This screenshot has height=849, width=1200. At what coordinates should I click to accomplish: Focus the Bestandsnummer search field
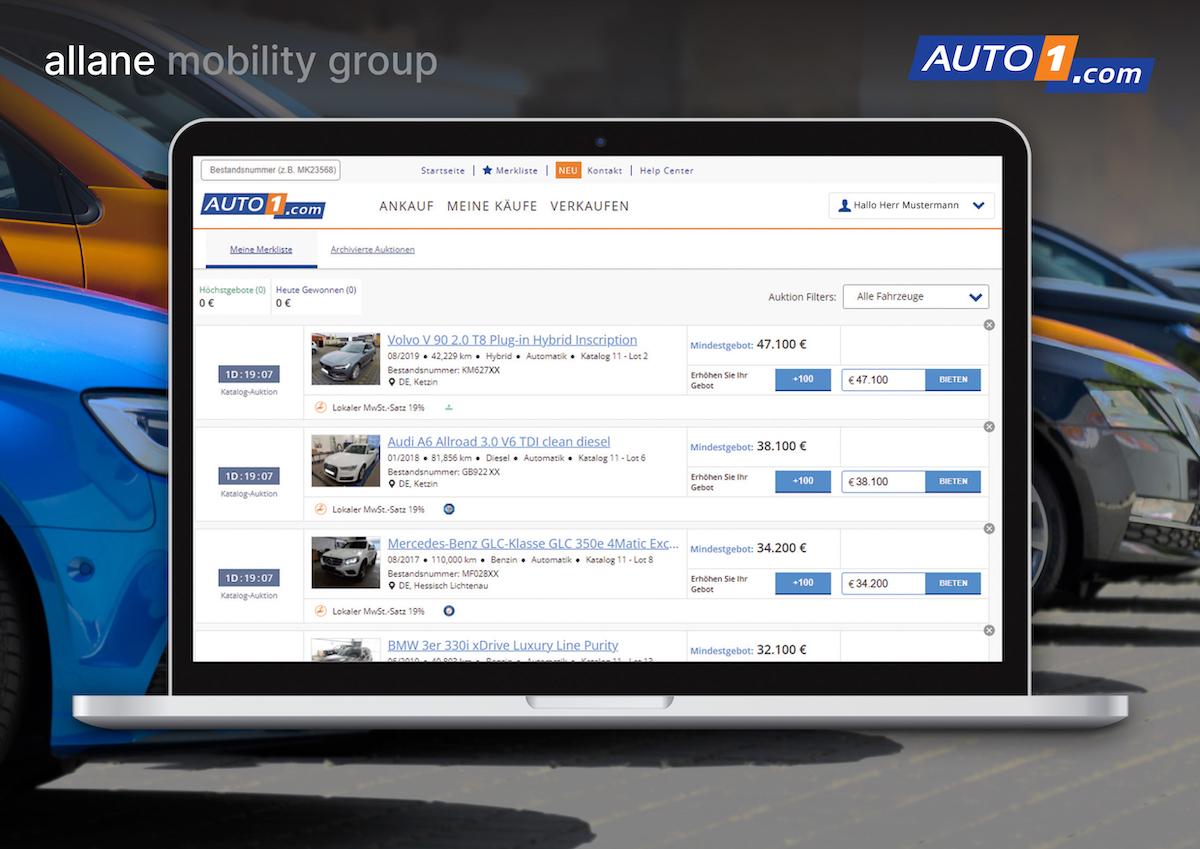[270, 170]
